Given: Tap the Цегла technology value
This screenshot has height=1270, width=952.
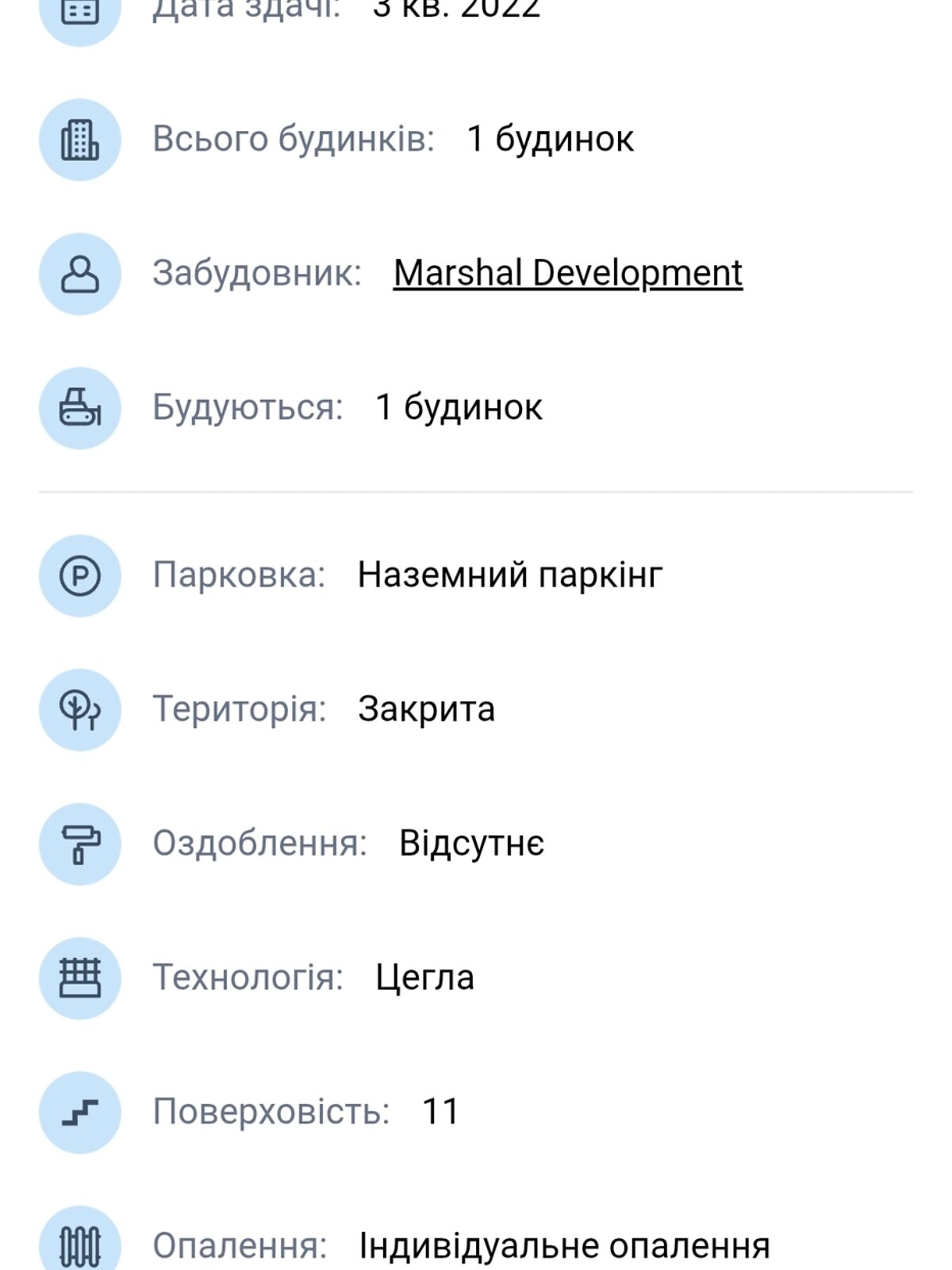Looking at the screenshot, I should 426,979.
